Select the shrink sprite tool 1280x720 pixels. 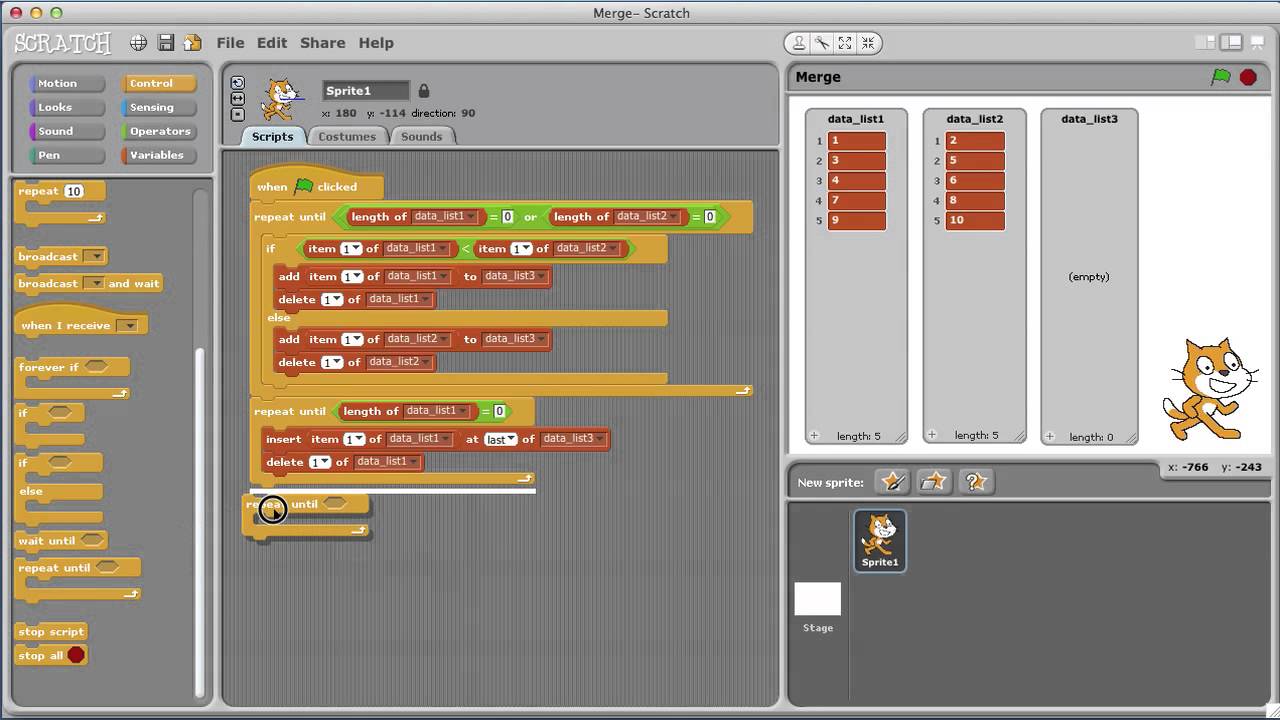(x=868, y=43)
